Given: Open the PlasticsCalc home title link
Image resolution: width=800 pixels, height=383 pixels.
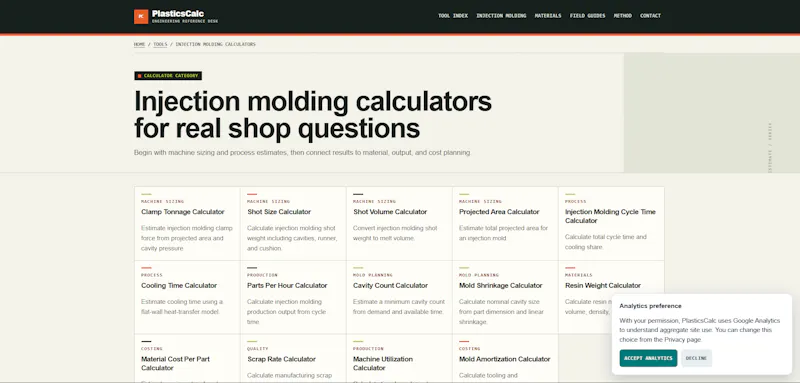Looking at the screenshot, I should (x=178, y=14).
